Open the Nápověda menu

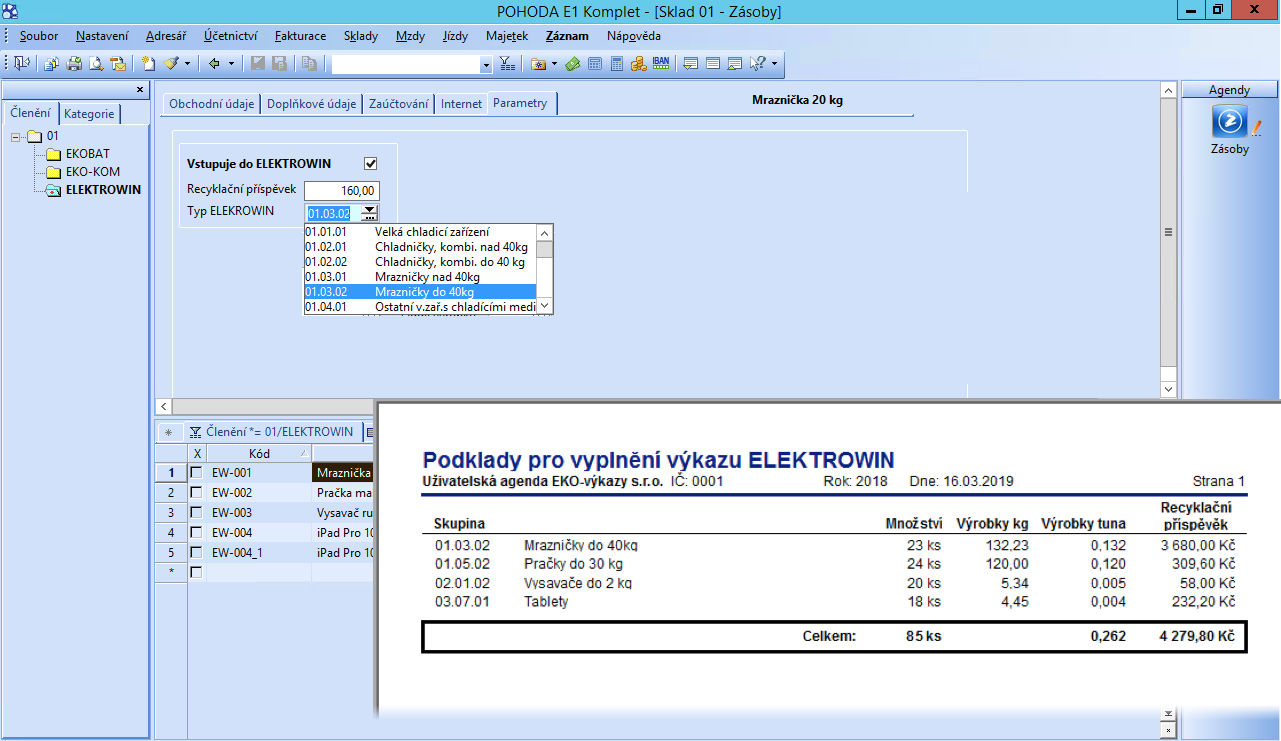pos(633,36)
